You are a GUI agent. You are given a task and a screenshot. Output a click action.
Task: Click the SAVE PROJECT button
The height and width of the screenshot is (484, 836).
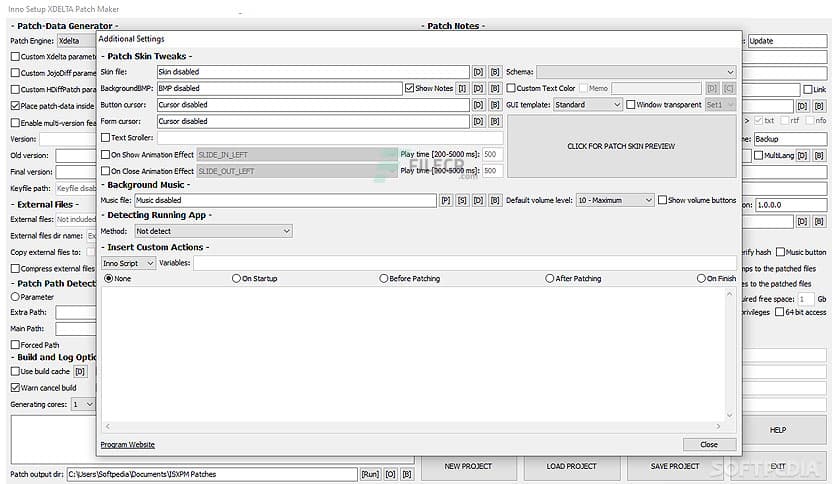pos(674,466)
